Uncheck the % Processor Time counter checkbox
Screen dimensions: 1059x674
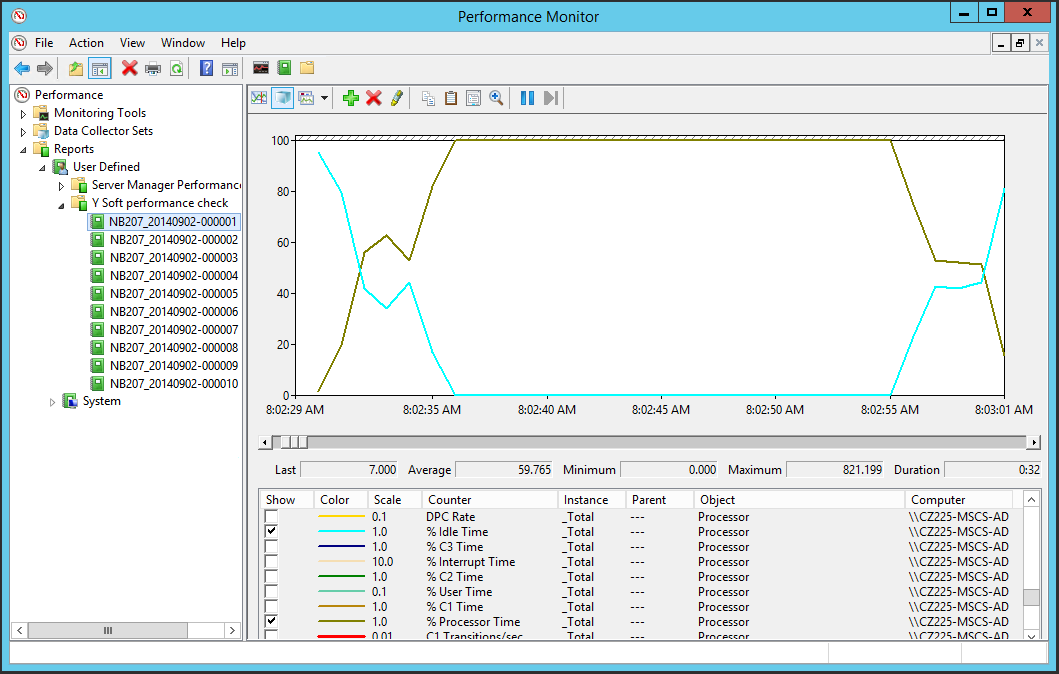[x=271, y=622]
